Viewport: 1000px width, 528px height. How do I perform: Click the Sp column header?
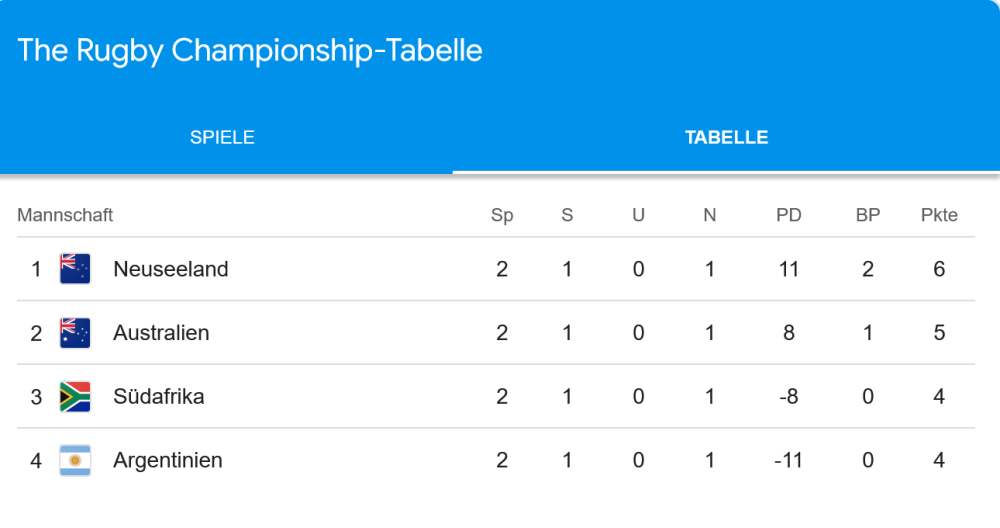coord(502,215)
